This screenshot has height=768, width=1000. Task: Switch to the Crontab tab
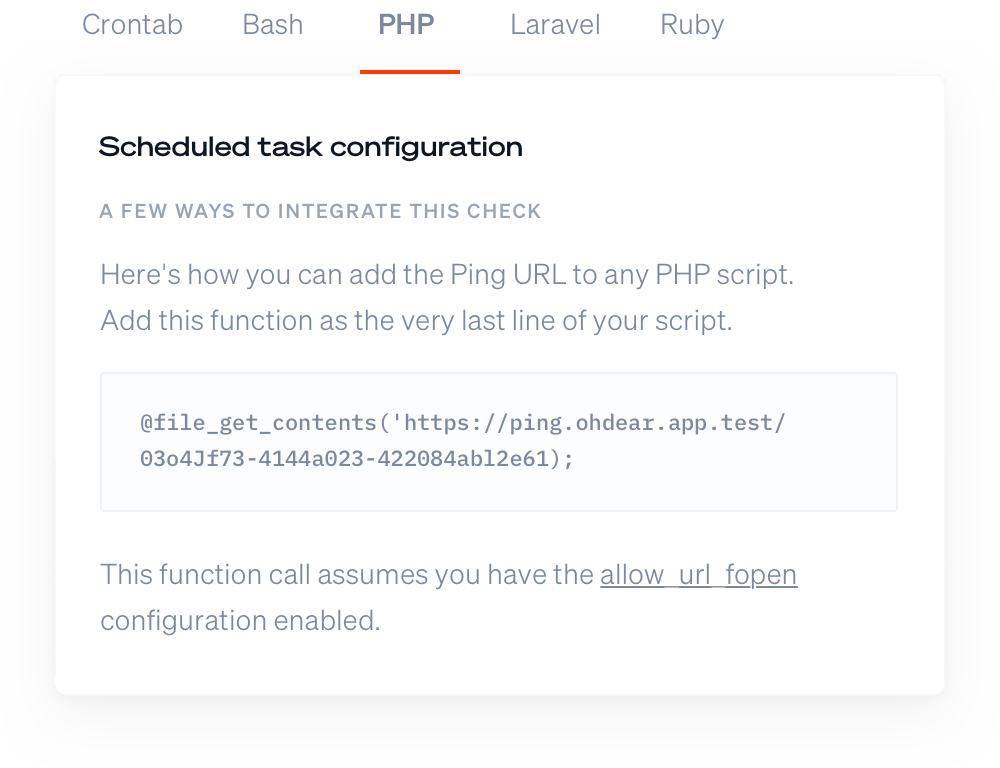tap(132, 24)
